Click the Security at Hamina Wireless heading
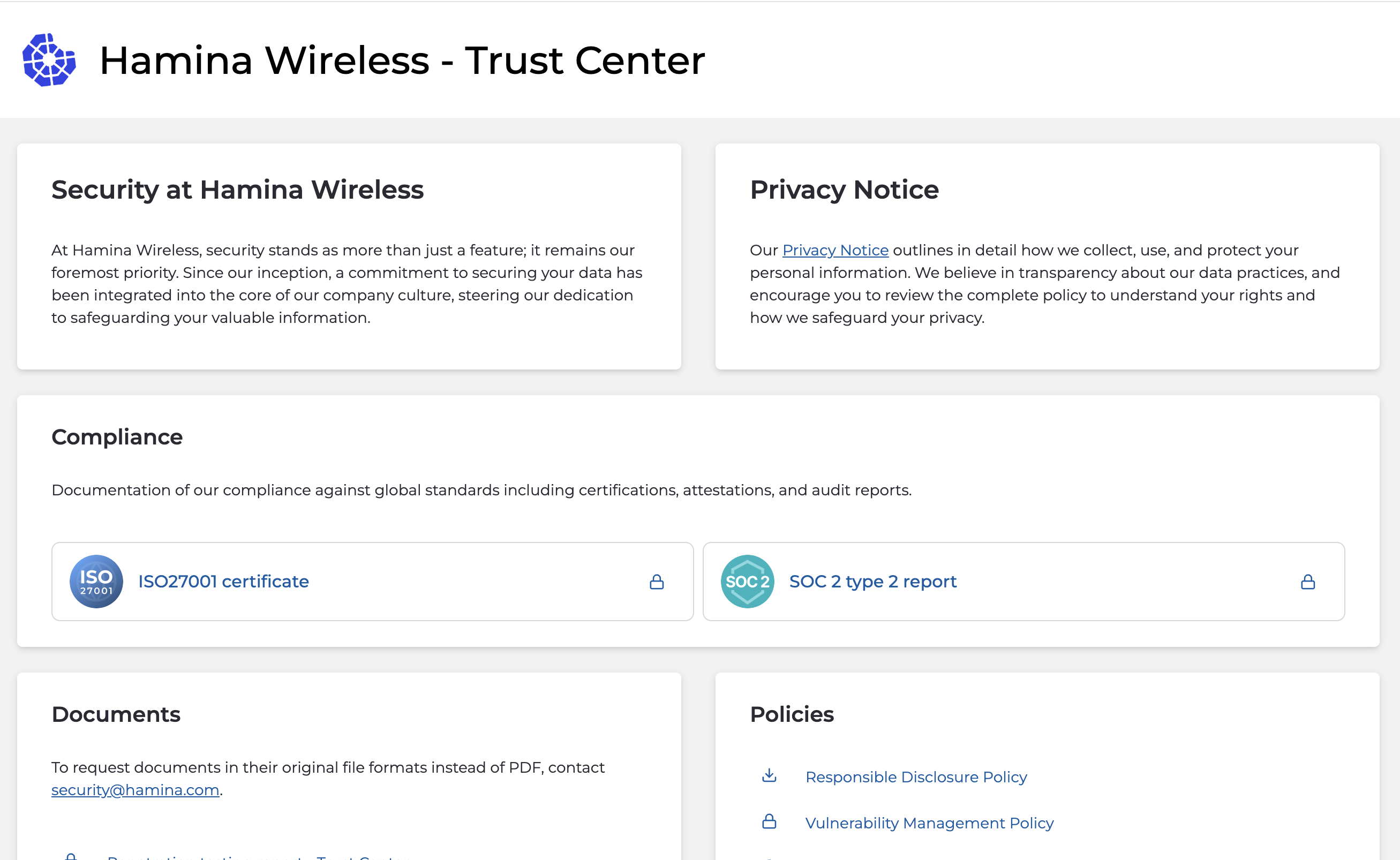1400x860 pixels. click(x=237, y=190)
